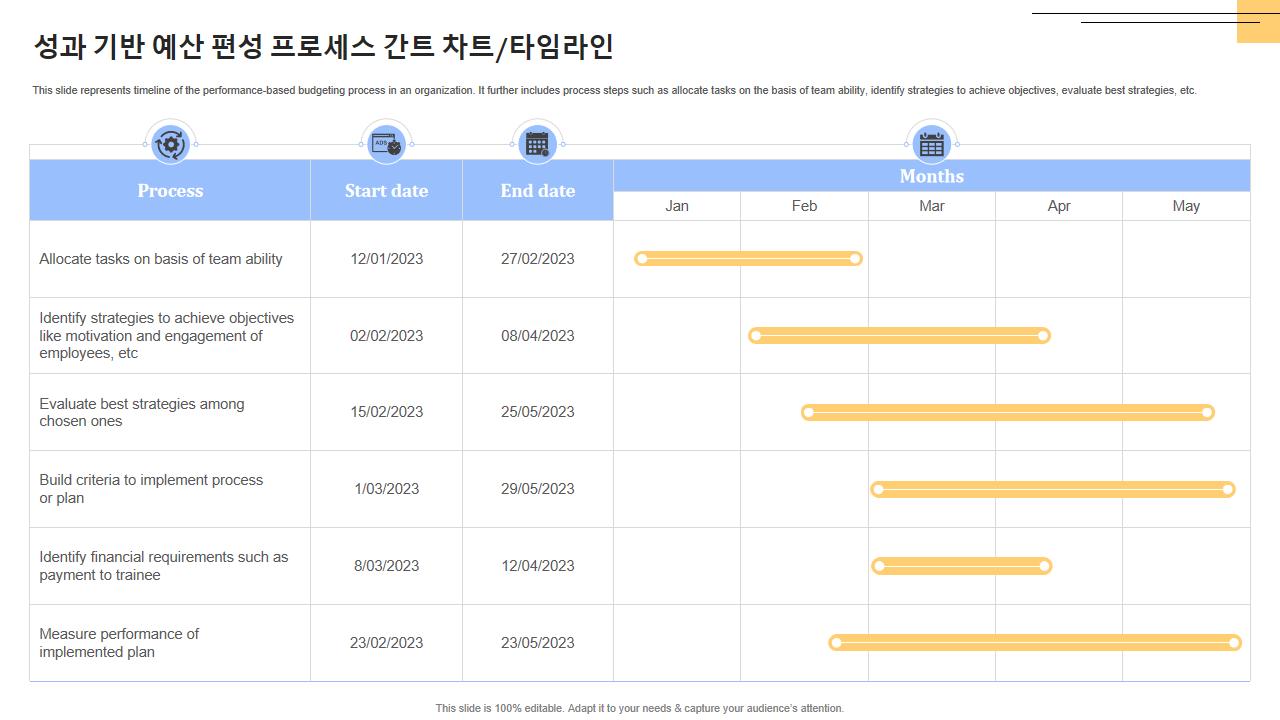The height and width of the screenshot is (720, 1280).
Task: Select the Korean slide title text
Action: [x=323, y=47]
